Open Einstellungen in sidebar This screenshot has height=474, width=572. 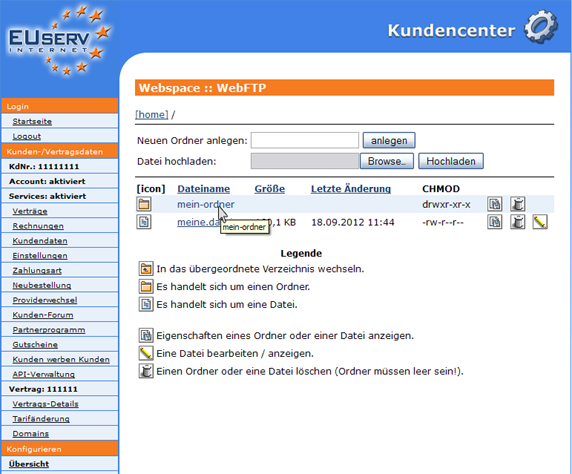point(40,255)
